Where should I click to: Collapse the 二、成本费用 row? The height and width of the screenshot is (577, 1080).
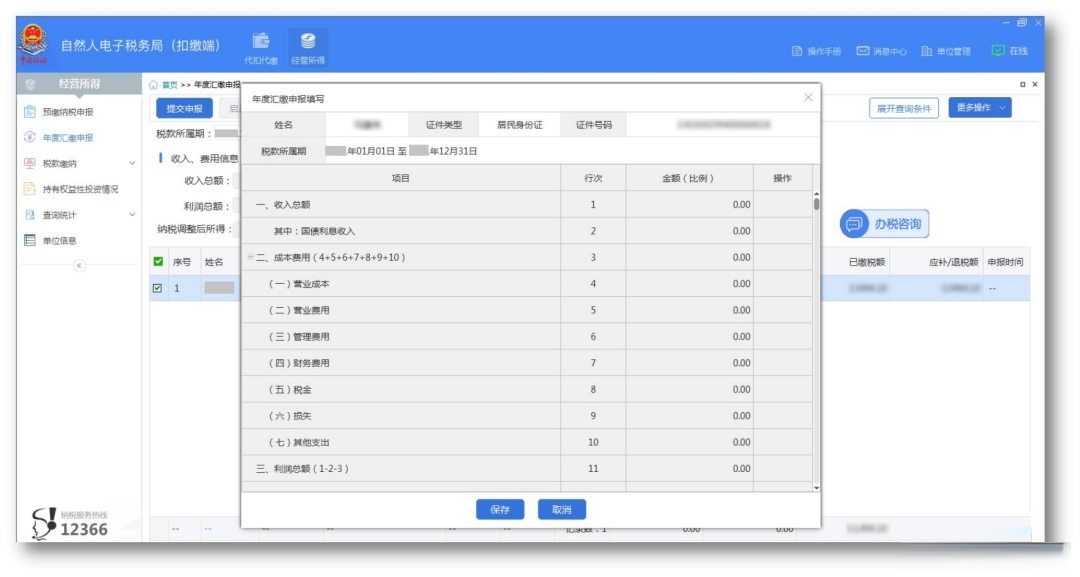(x=250, y=257)
